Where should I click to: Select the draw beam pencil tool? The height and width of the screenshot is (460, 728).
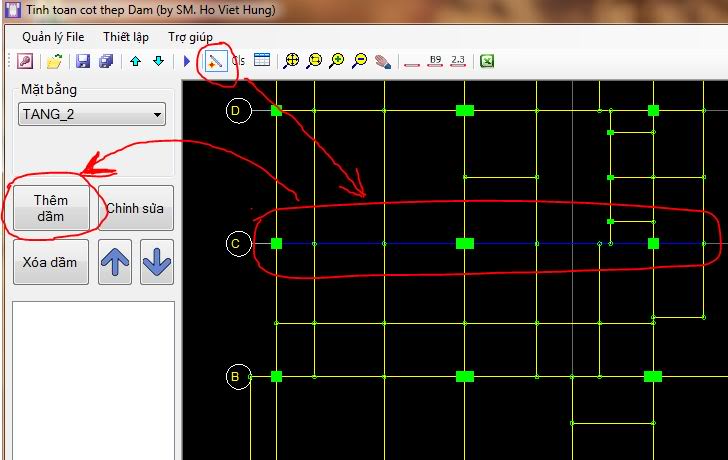tap(215, 61)
